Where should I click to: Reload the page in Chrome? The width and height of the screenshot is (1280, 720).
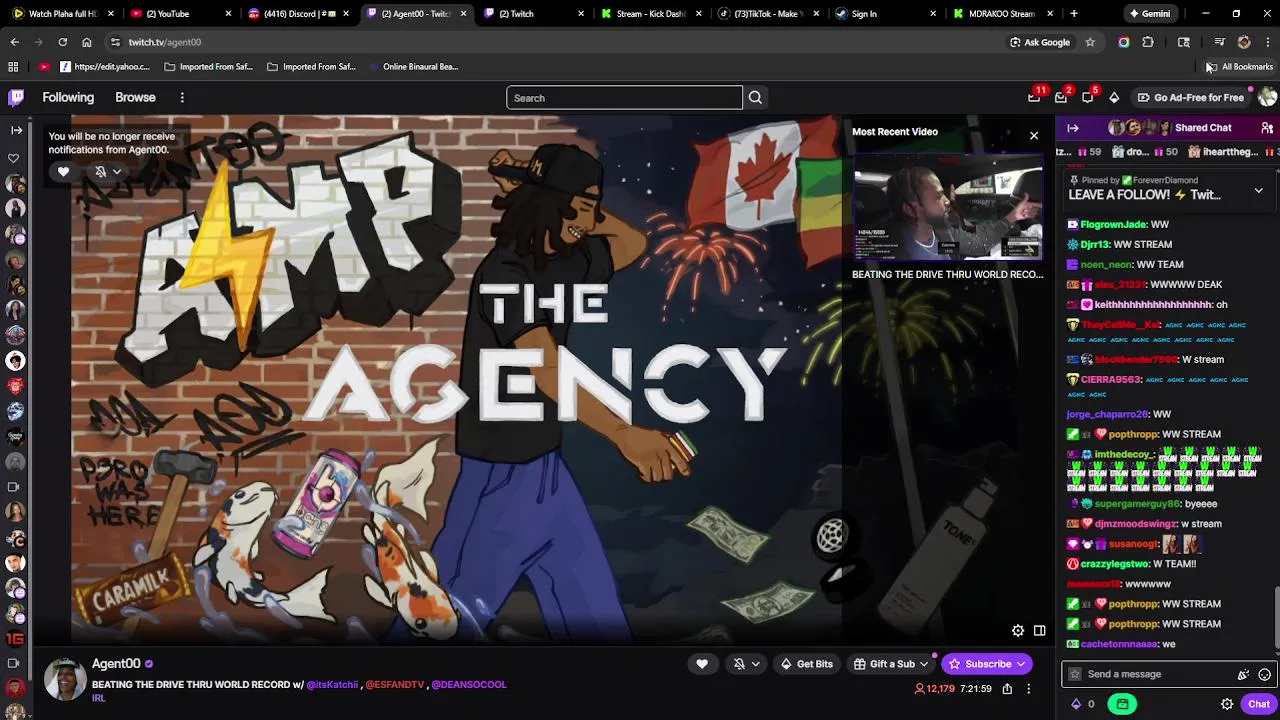[x=62, y=42]
